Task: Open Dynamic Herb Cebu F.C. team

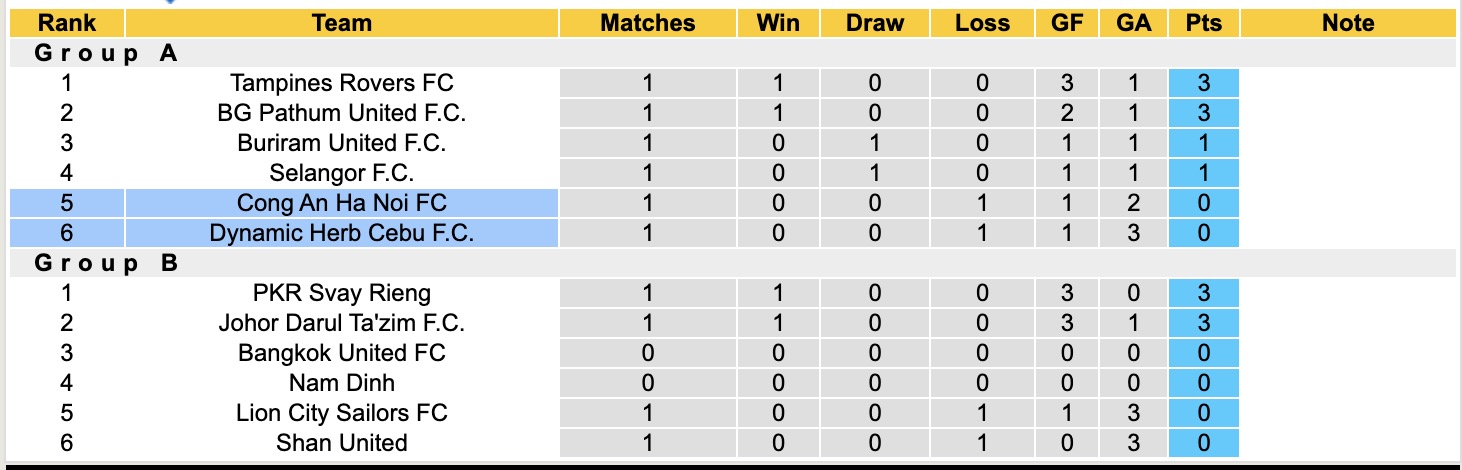Action: click(x=341, y=233)
